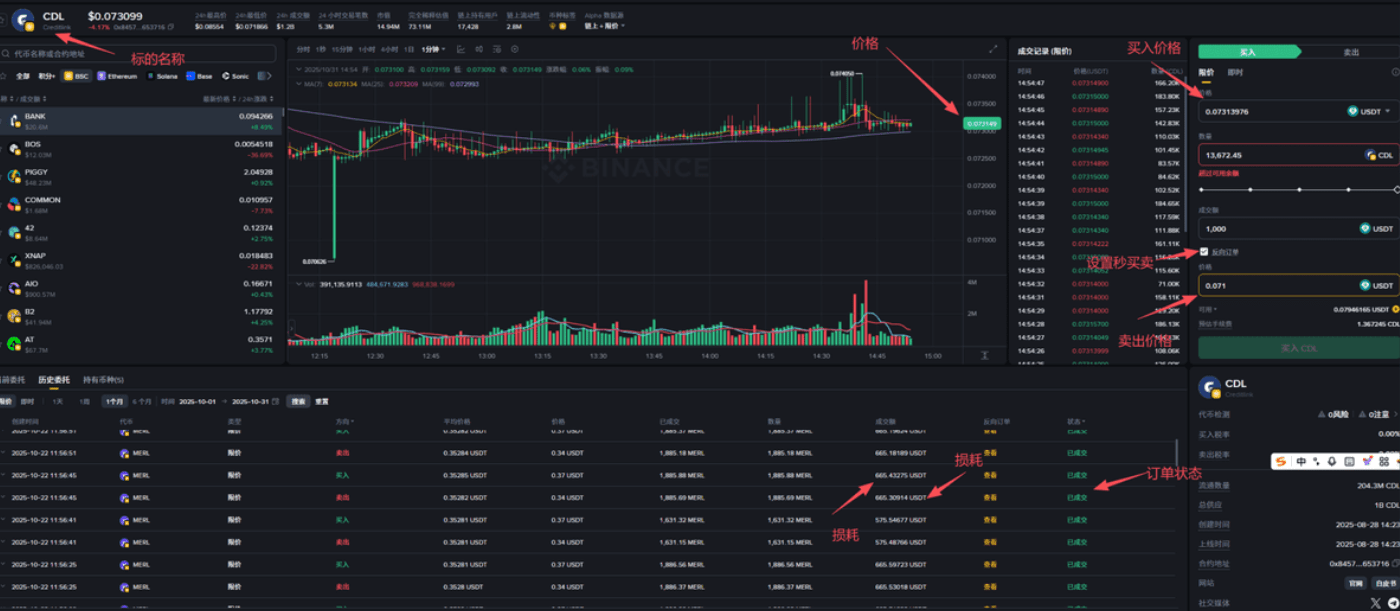Toggle the 反向订单 reverse order checkbox
The width and height of the screenshot is (1400, 611).
[x=1204, y=251]
